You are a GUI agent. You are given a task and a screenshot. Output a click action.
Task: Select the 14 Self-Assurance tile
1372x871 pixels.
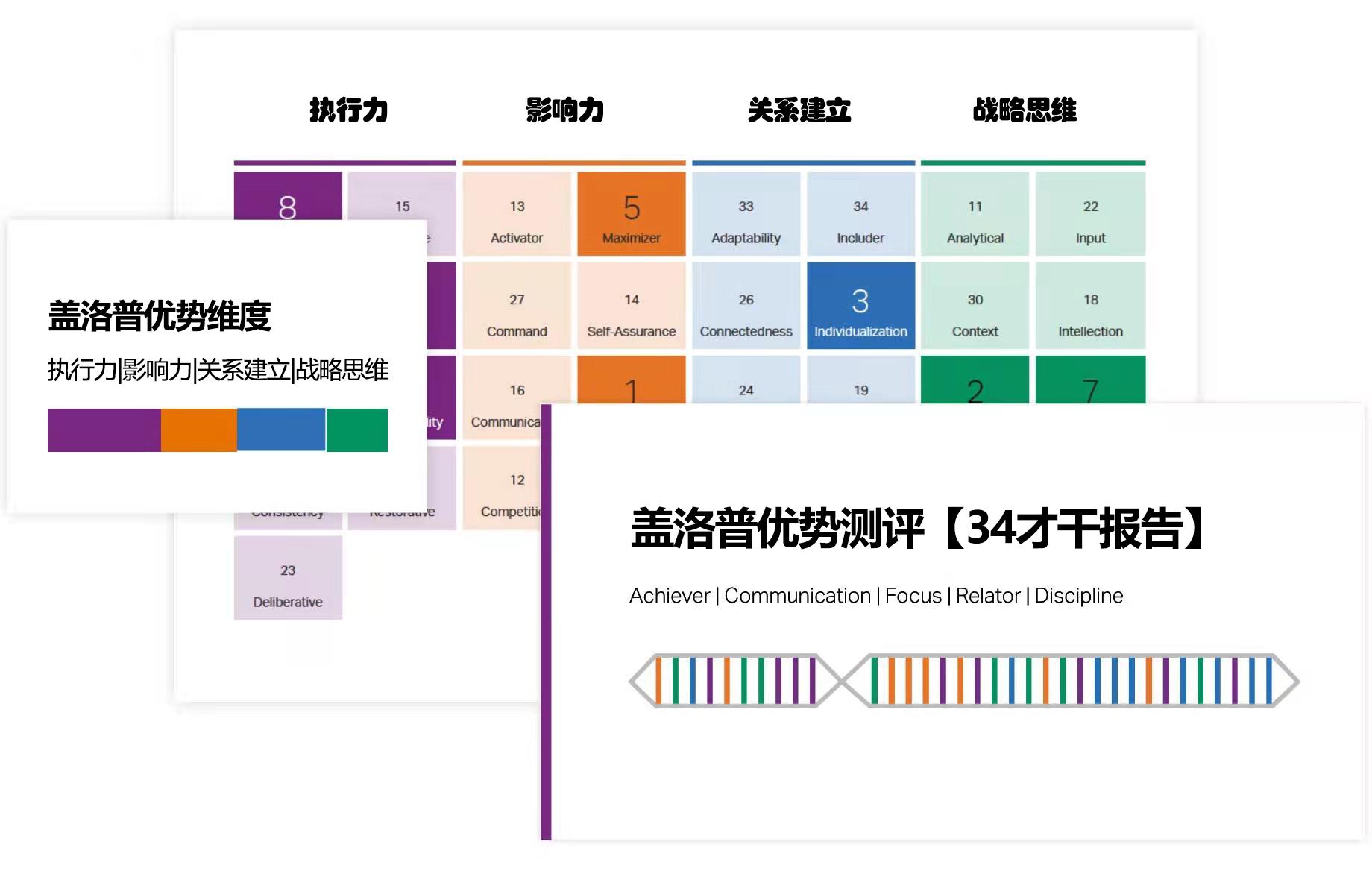pyautogui.click(x=632, y=306)
